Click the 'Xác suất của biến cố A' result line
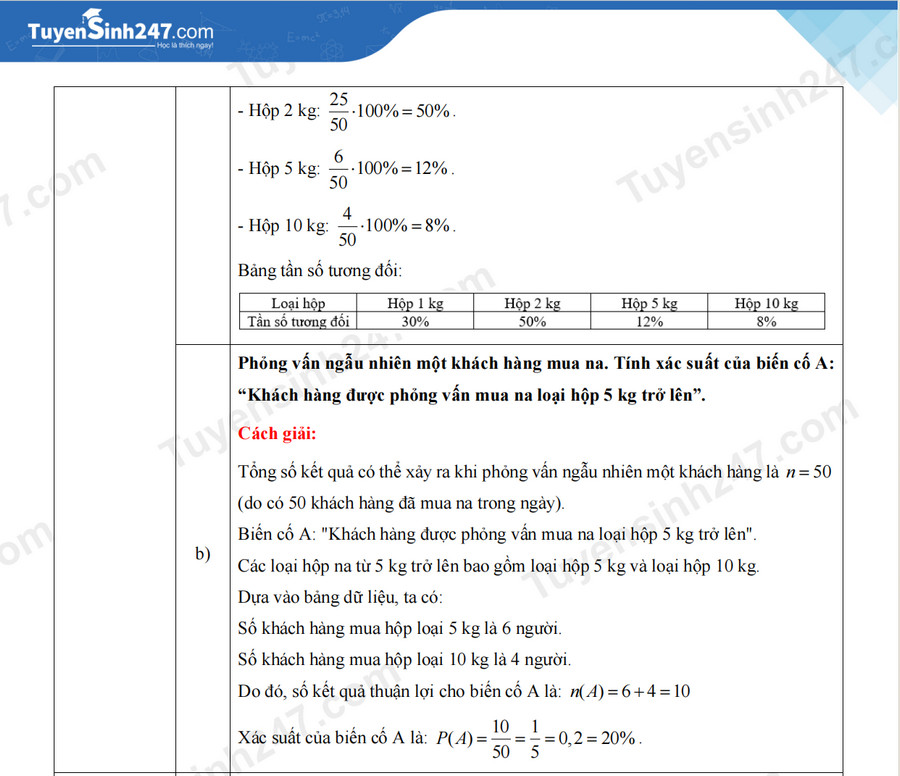 coord(440,738)
